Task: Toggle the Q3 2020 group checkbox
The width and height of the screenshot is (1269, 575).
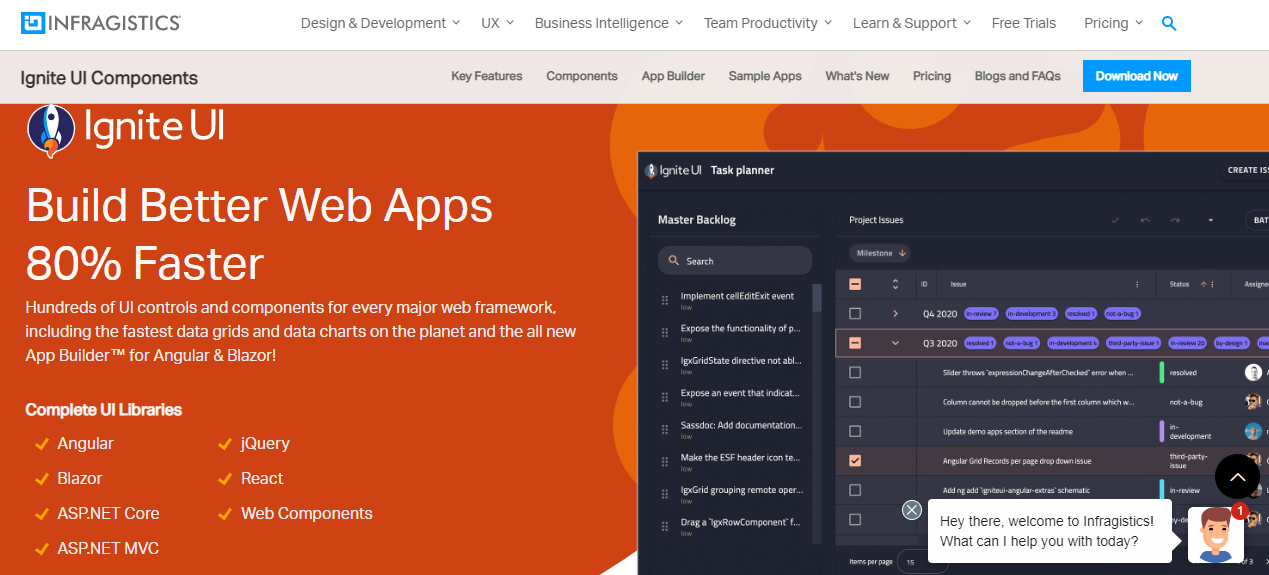Action: pos(855,343)
